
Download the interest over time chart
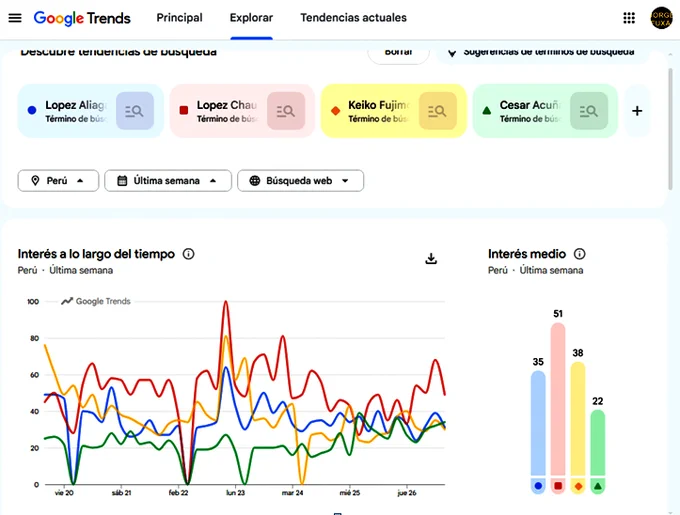[x=431, y=258]
